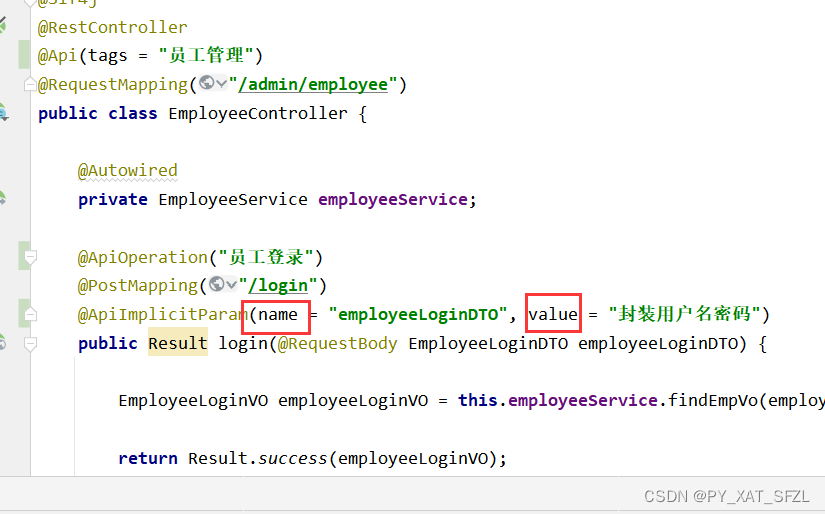Click the Spring bean gutter icon on EmployeeController line

pyautogui.click(x=3, y=113)
